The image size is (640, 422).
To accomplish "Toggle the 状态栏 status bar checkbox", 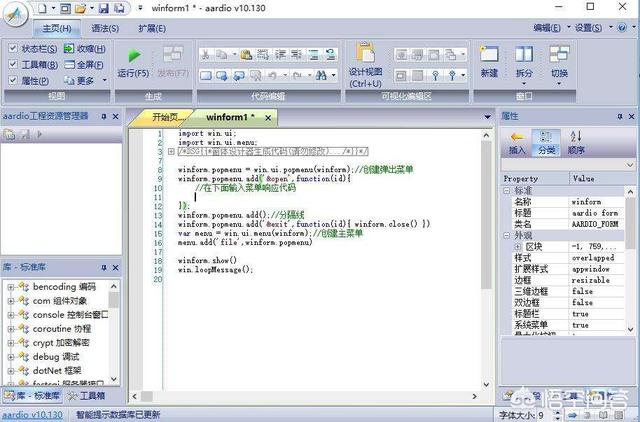I will pos(11,49).
